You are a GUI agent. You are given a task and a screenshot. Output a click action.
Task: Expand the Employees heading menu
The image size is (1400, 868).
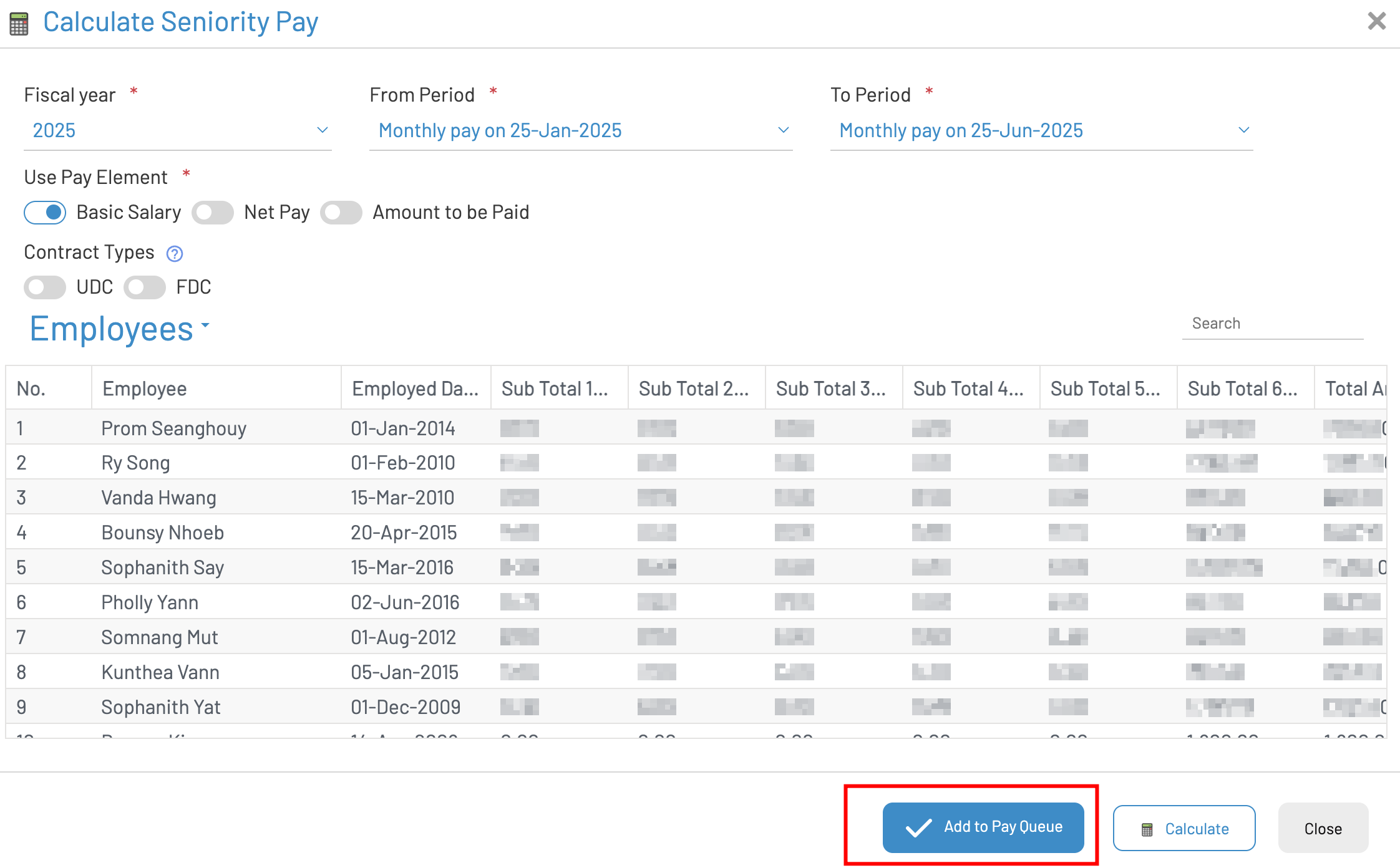tap(120, 329)
